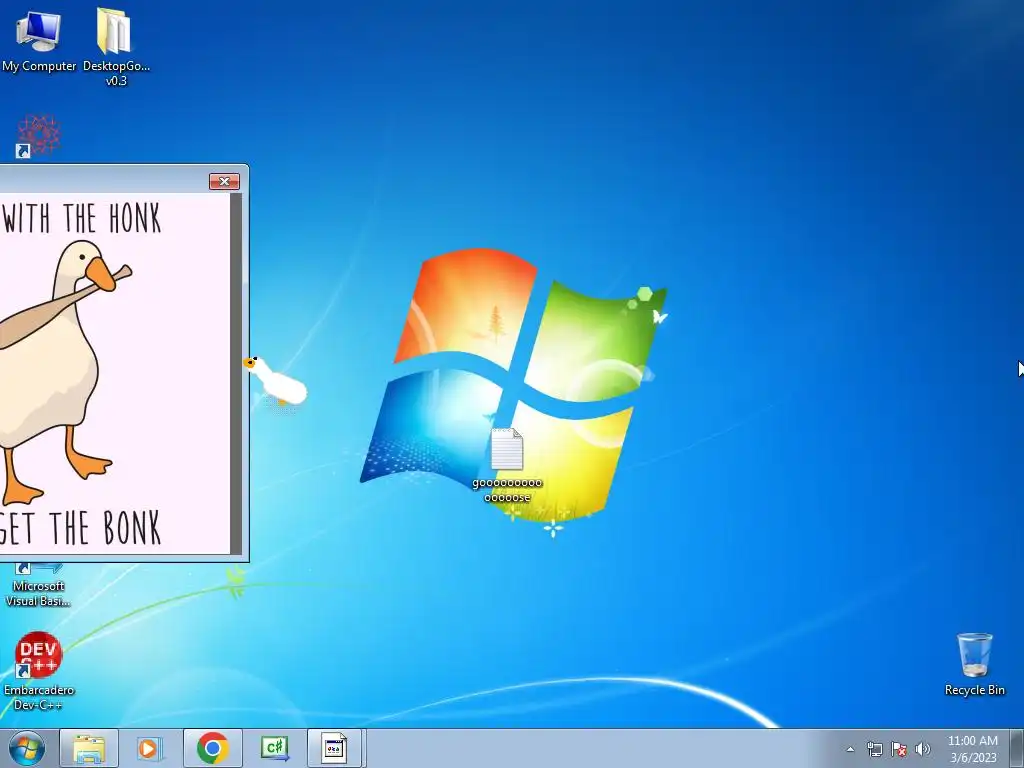Switch to the window-icon taskbar app
1024x768 pixels.
point(334,748)
